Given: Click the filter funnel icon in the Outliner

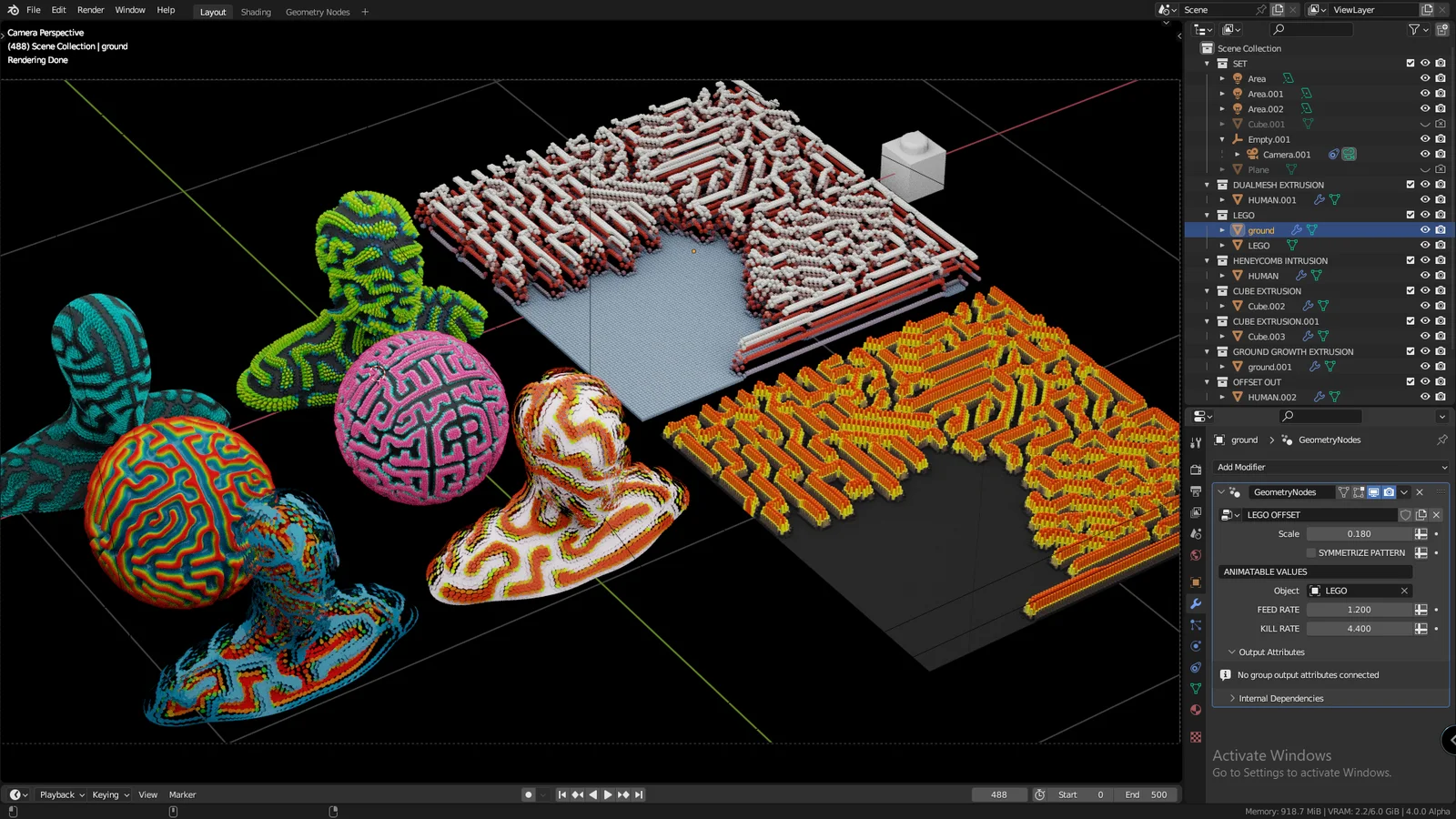Looking at the screenshot, I should click(1413, 30).
